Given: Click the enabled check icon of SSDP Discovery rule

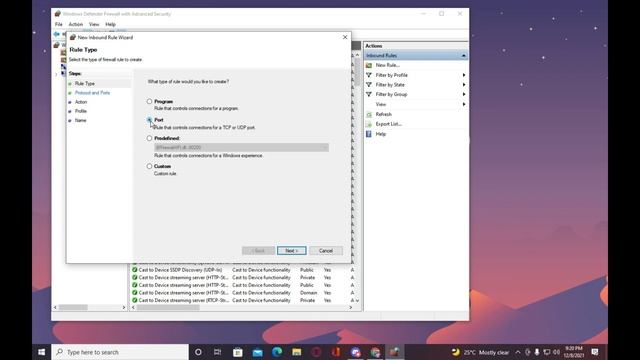Looking at the screenshot, I should (x=135, y=270).
